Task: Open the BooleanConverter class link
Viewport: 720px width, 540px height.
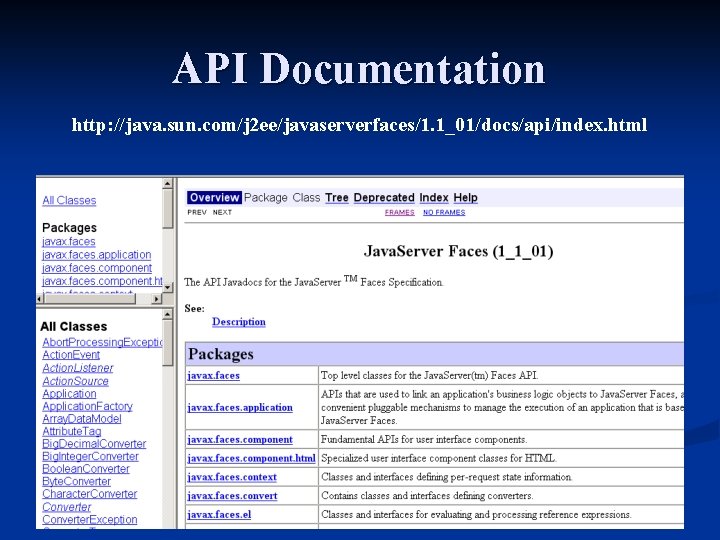Action: [x=86, y=469]
